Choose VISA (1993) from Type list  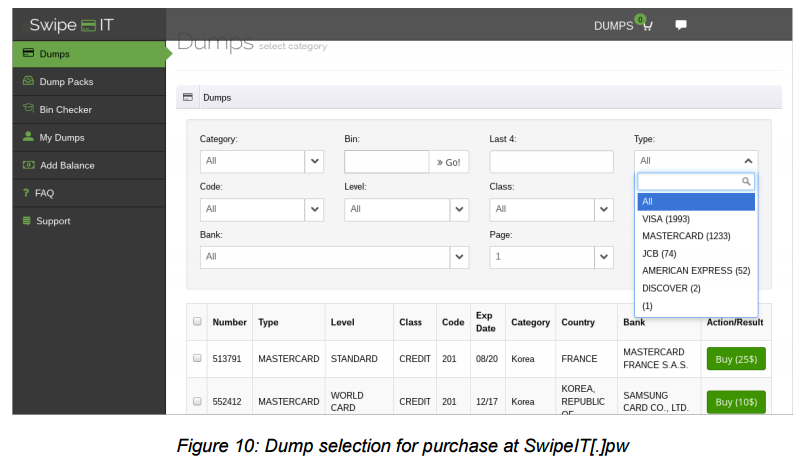point(666,219)
